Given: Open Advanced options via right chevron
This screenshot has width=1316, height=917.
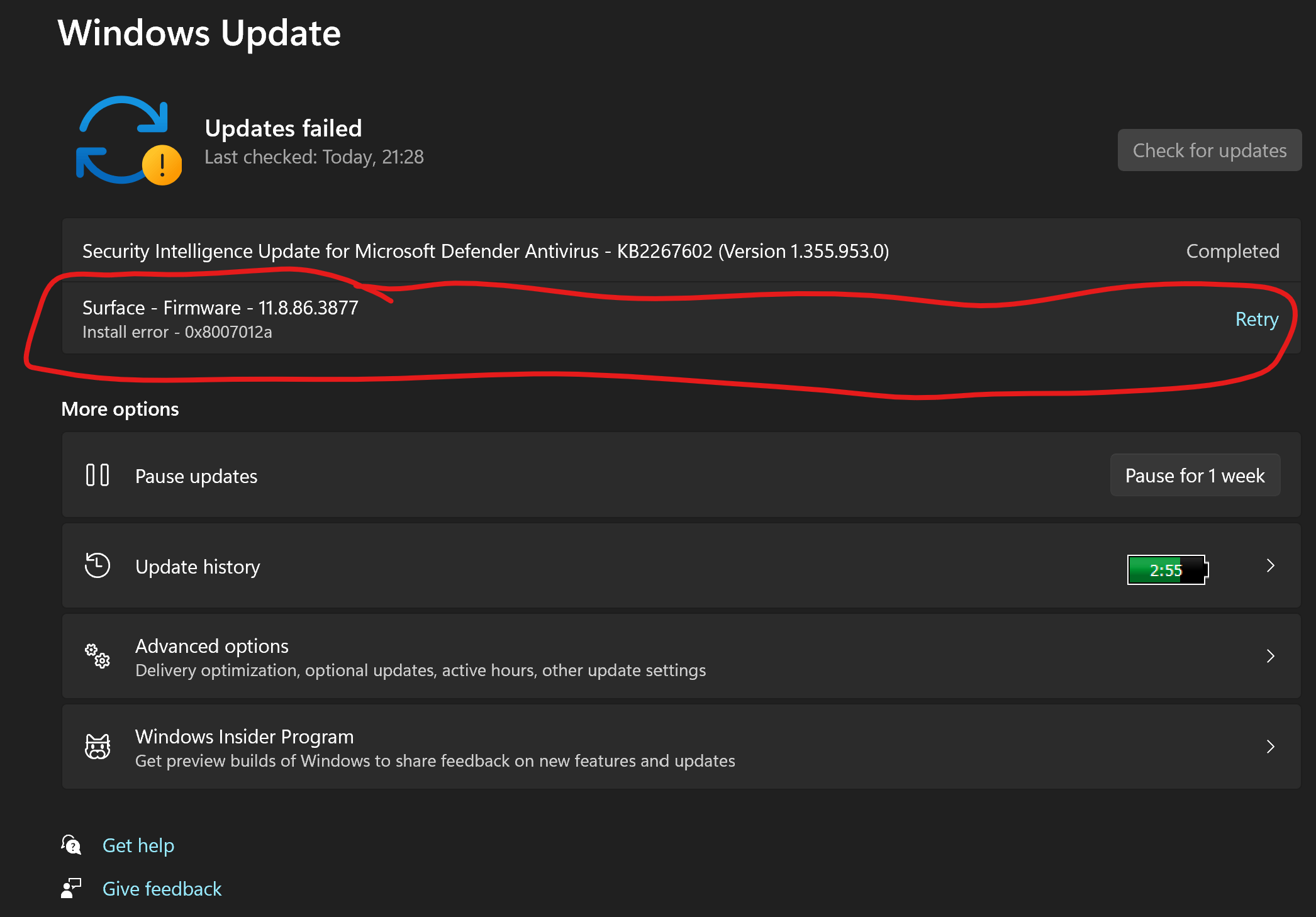Looking at the screenshot, I should click(x=1270, y=656).
